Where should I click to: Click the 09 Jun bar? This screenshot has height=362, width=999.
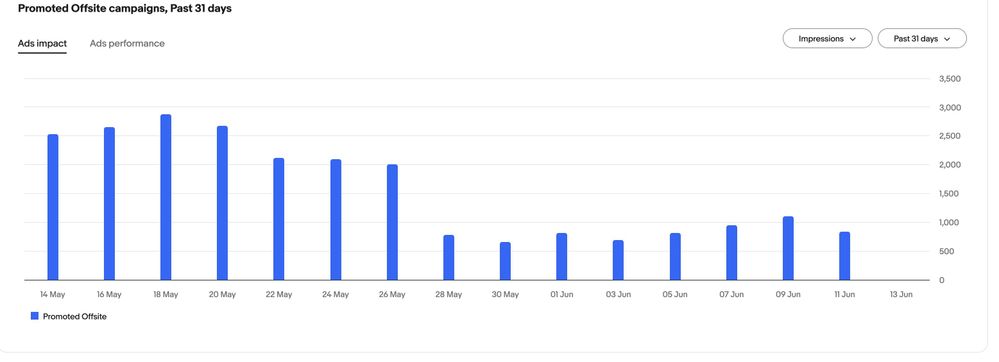click(788, 249)
